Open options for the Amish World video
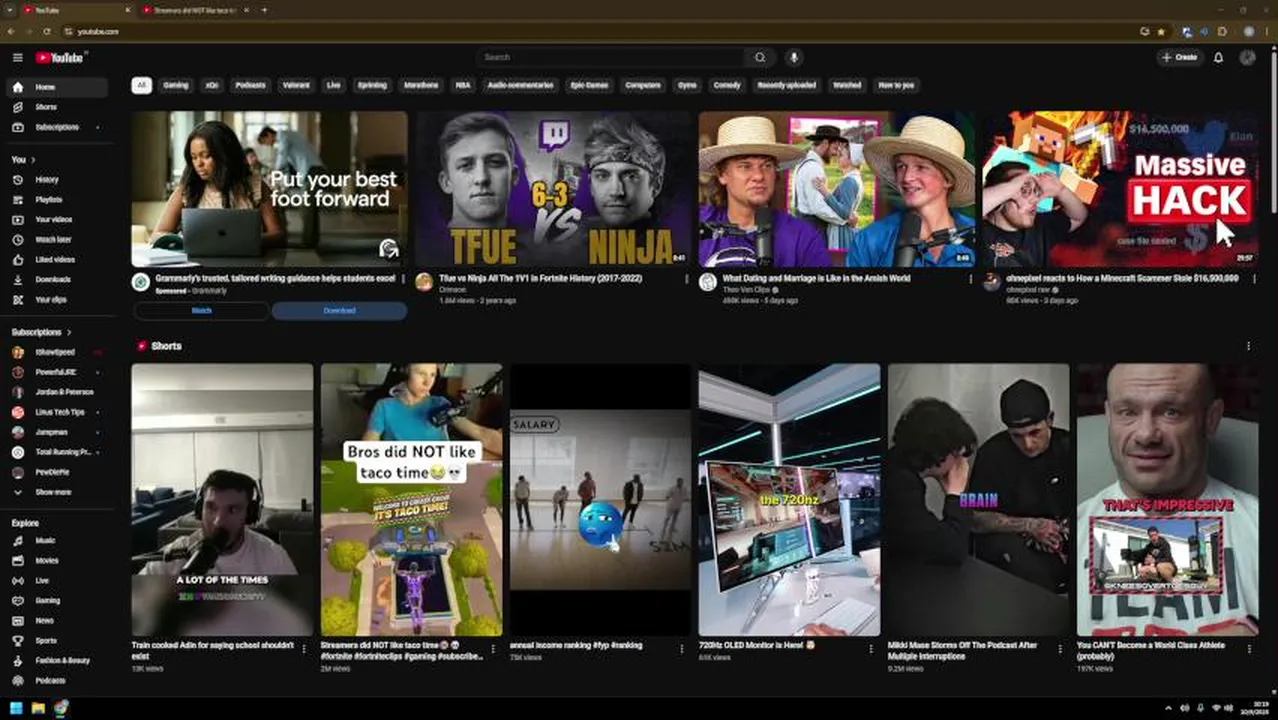The image size is (1278, 720). pos(970,279)
